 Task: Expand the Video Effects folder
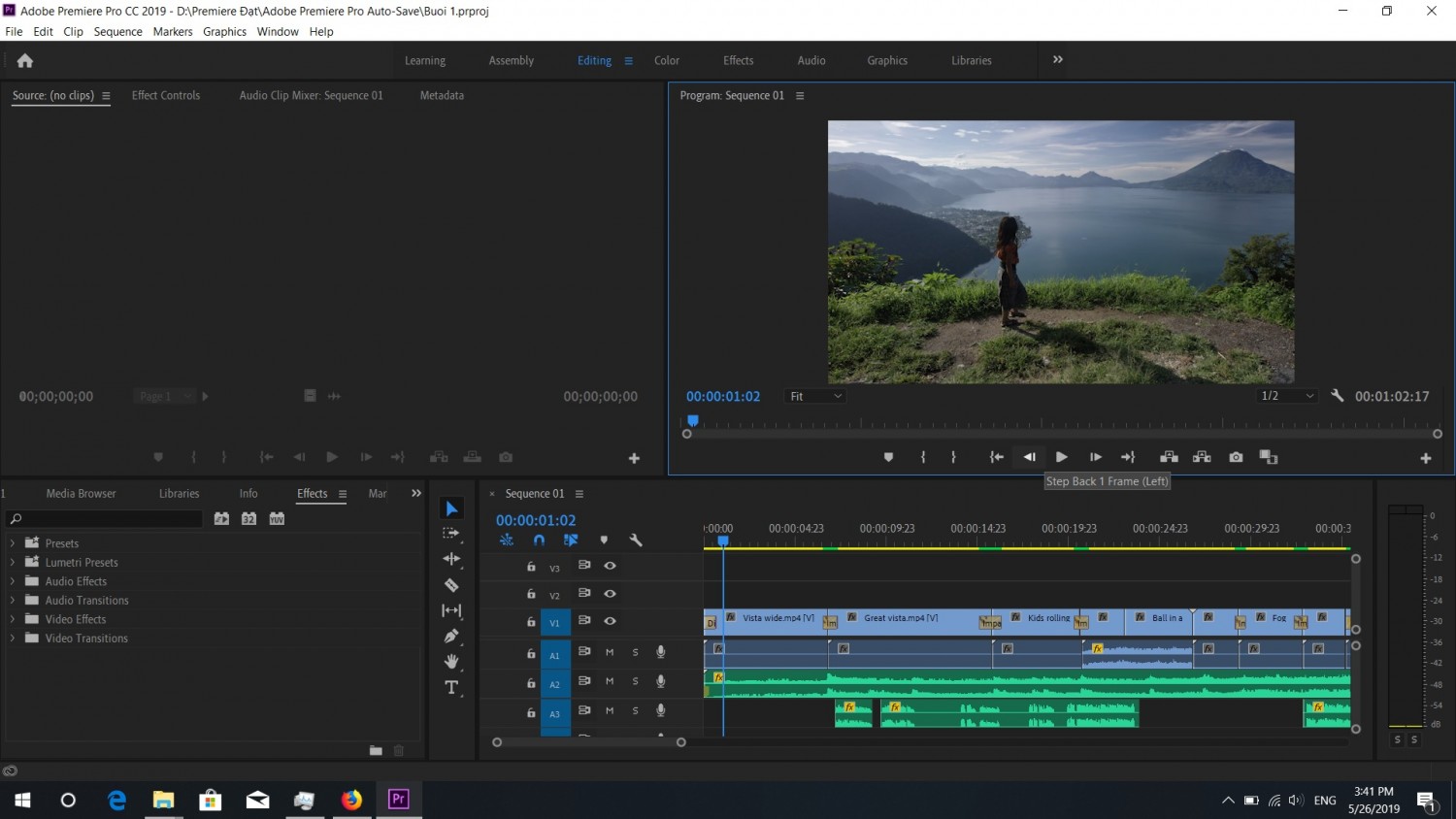(12, 619)
